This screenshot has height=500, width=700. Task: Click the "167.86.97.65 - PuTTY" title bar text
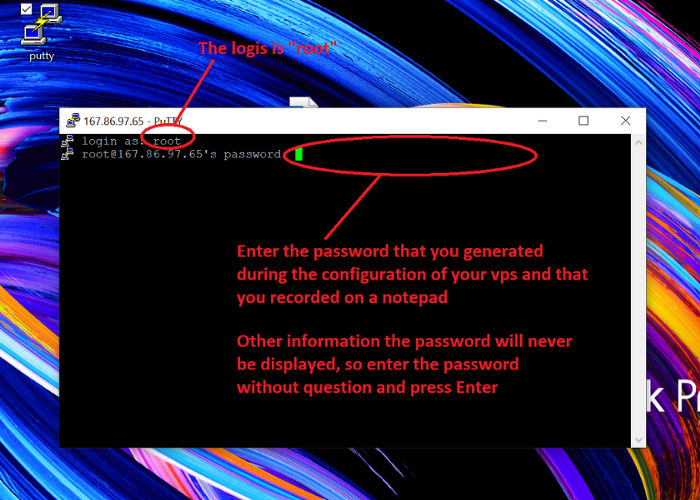133,121
